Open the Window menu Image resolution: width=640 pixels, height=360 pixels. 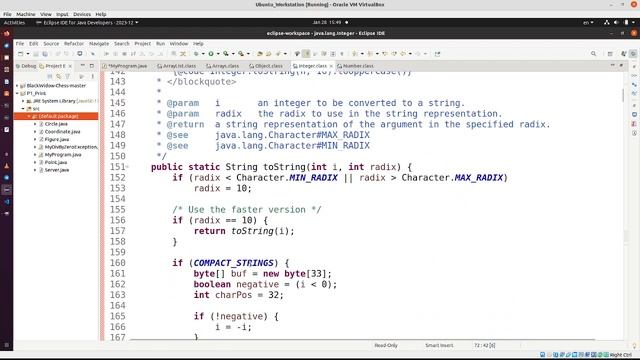click(x=179, y=43)
